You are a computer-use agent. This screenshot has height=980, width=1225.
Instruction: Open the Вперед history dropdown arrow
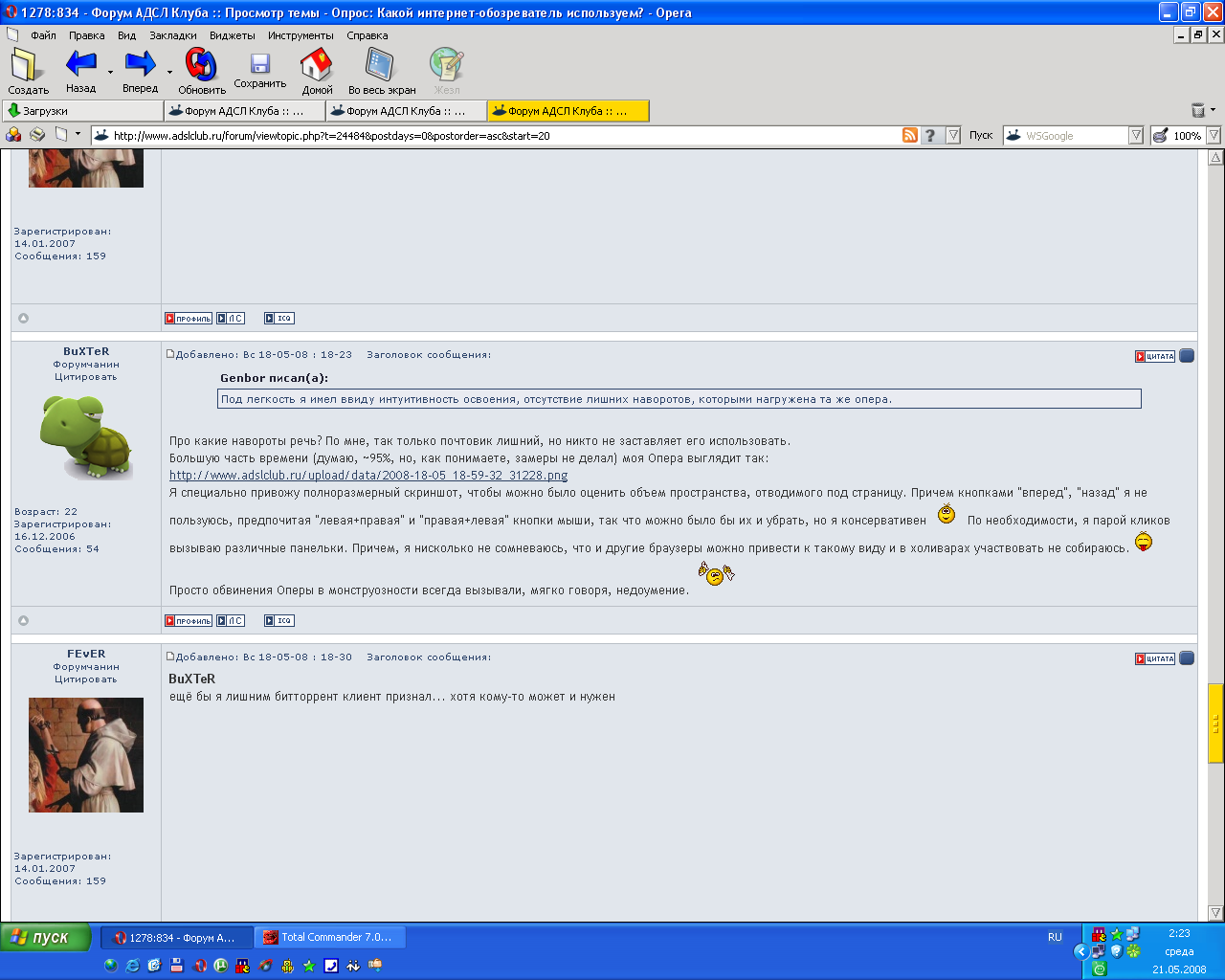coord(169,73)
